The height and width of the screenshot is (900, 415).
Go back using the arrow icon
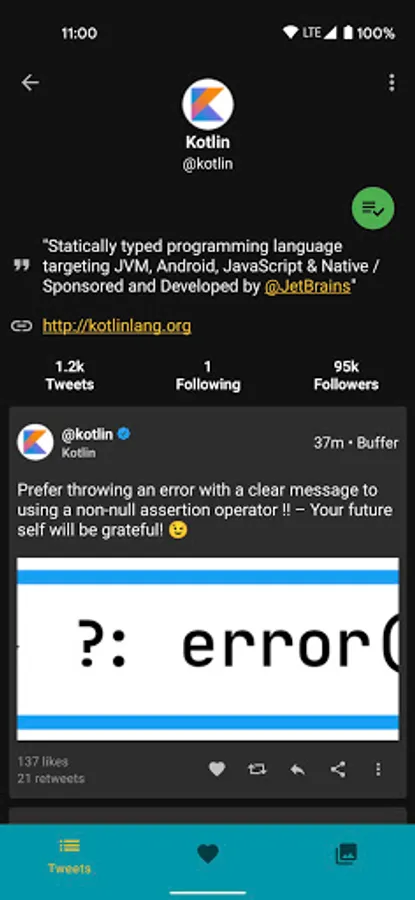click(30, 83)
